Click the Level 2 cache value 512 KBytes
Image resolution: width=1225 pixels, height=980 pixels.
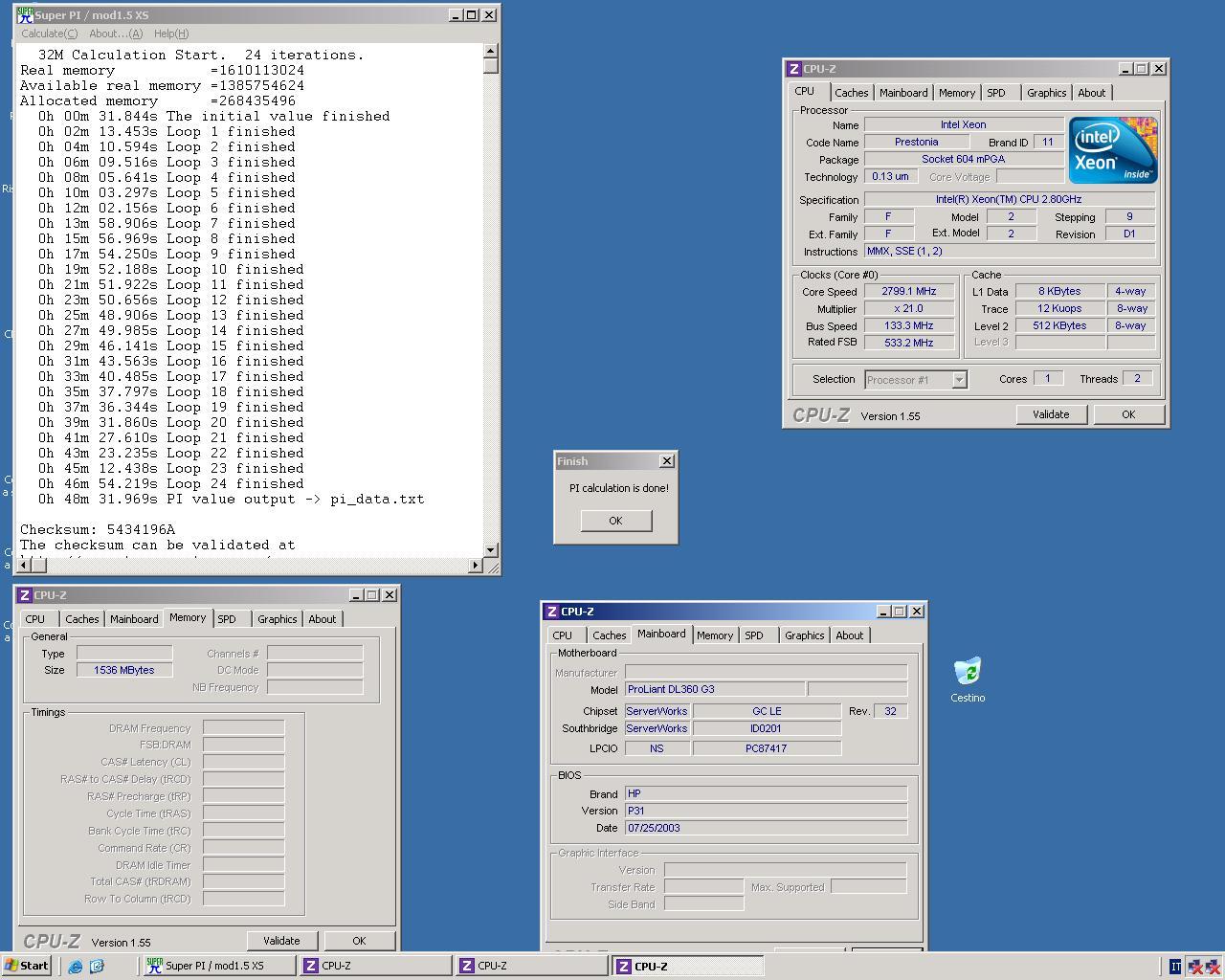click(x=1059, y=325)
